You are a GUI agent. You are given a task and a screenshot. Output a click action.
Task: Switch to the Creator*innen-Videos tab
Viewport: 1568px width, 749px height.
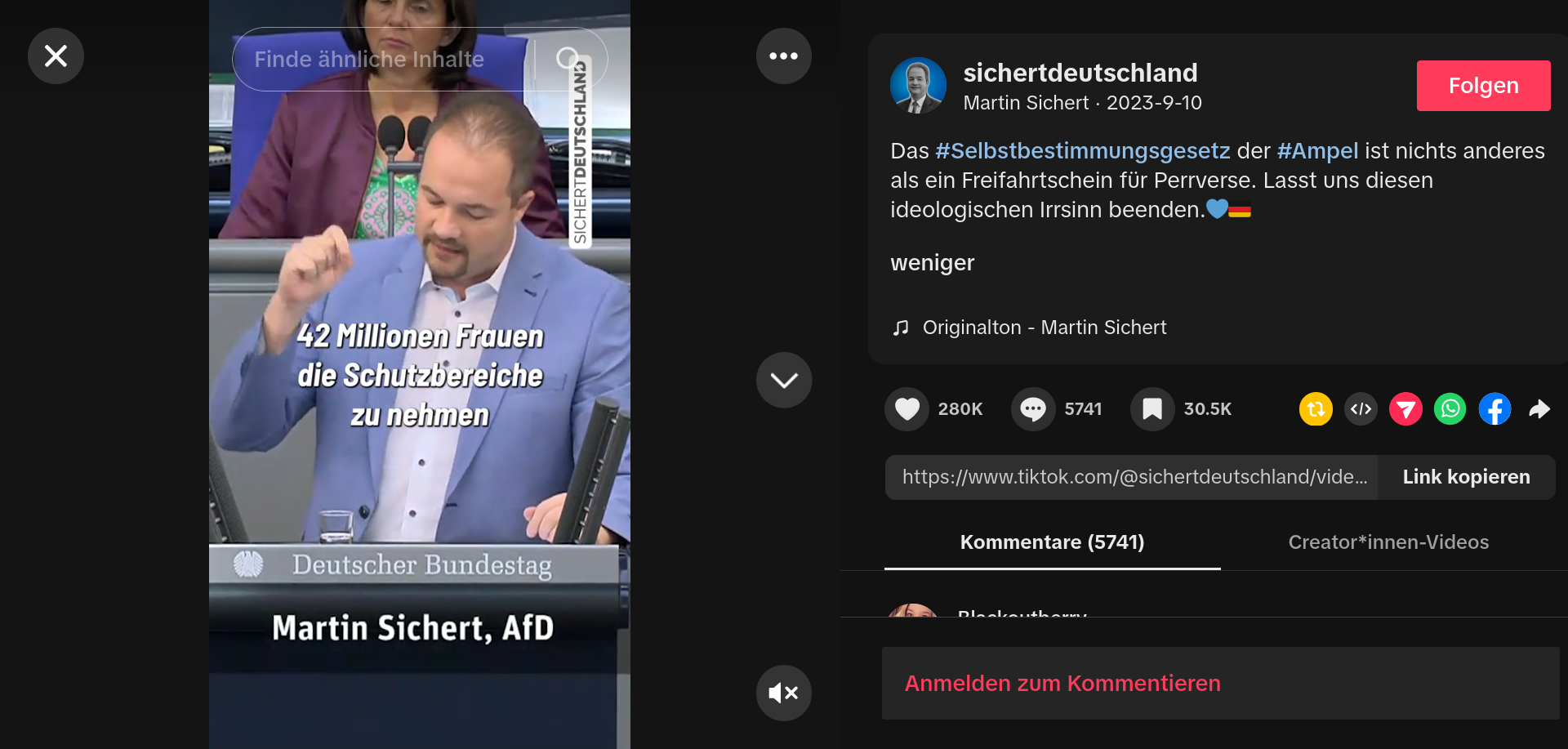pyautogui.click(x=1388, y=542)
